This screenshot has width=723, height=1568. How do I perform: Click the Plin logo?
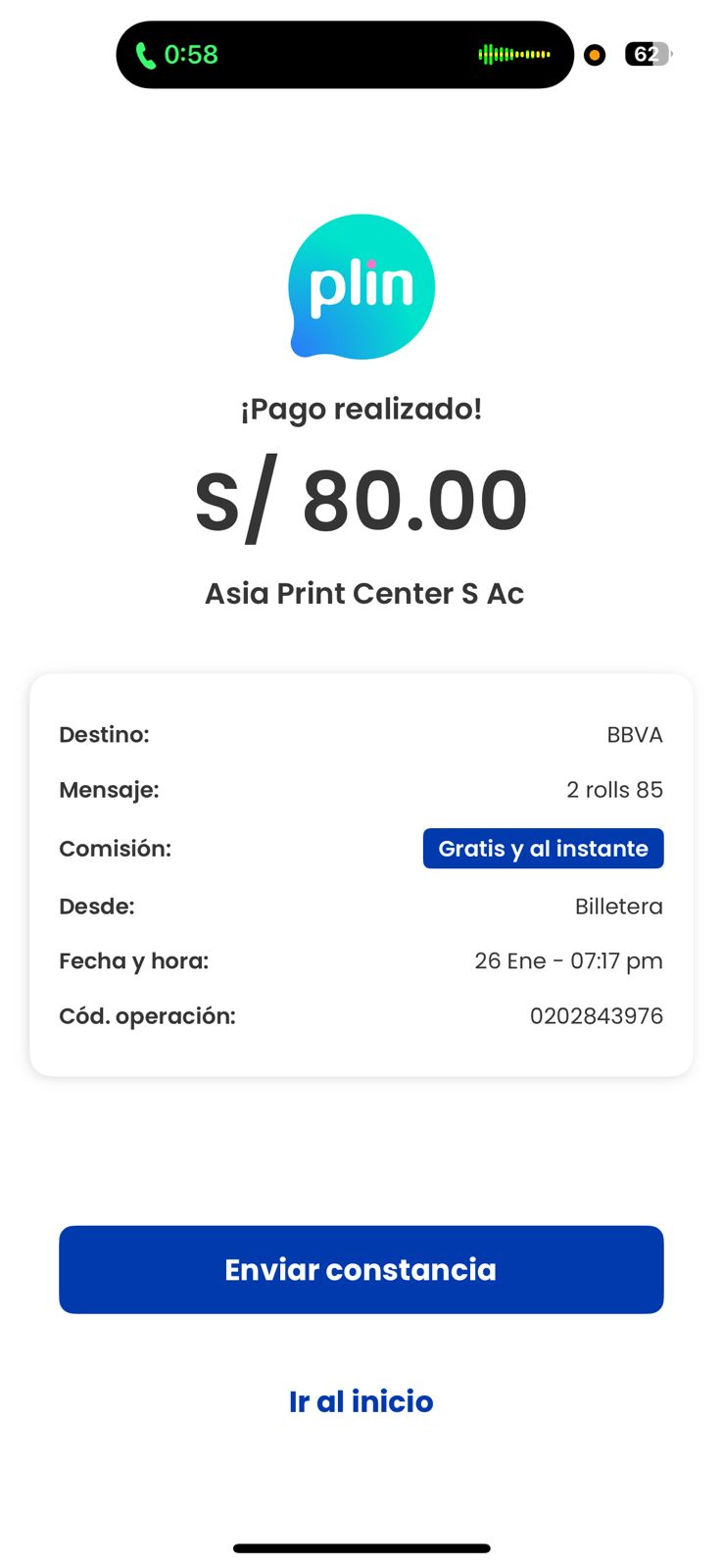(361, 287)
